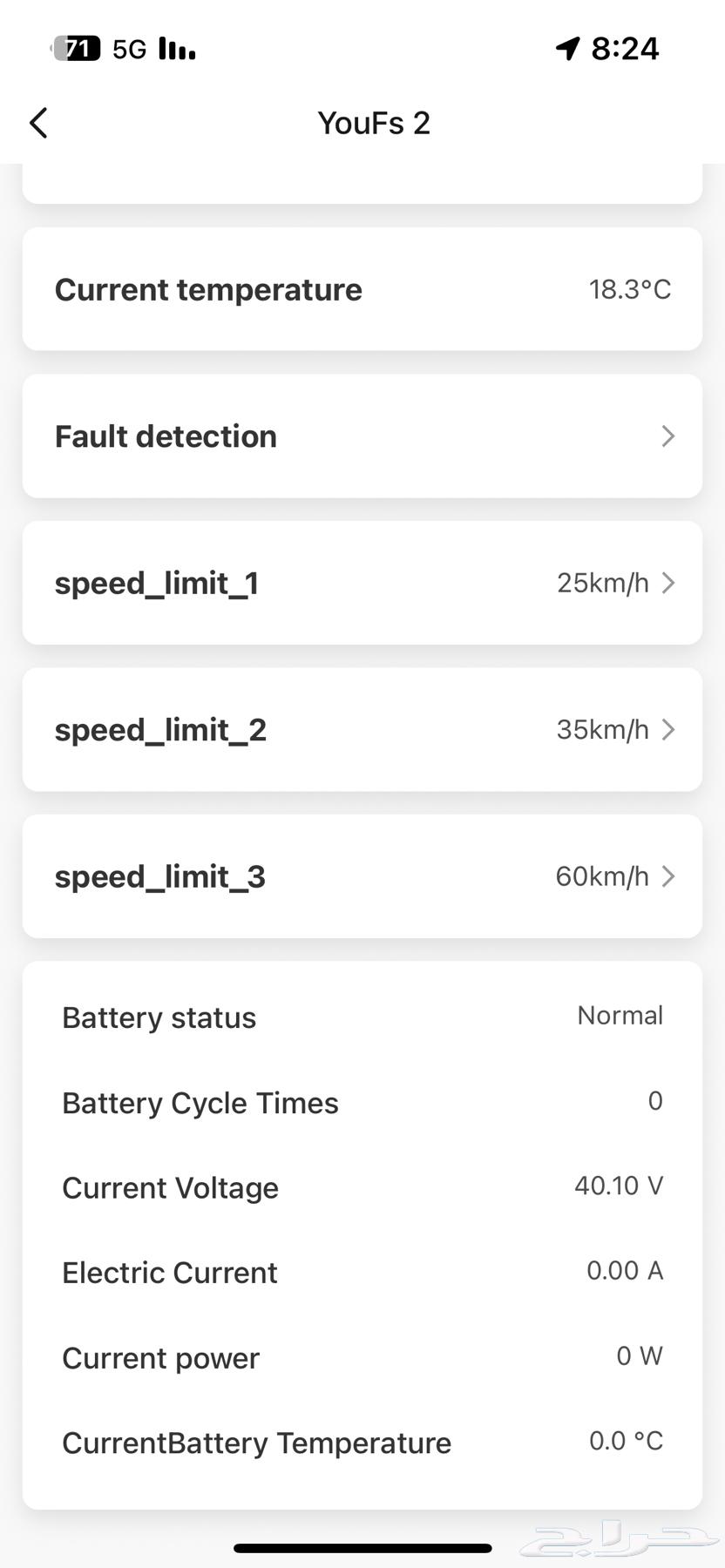Viewport: 725px width, 1568px height.
Task: Tap the 25km/h speed value
Action: pos(602,583)
